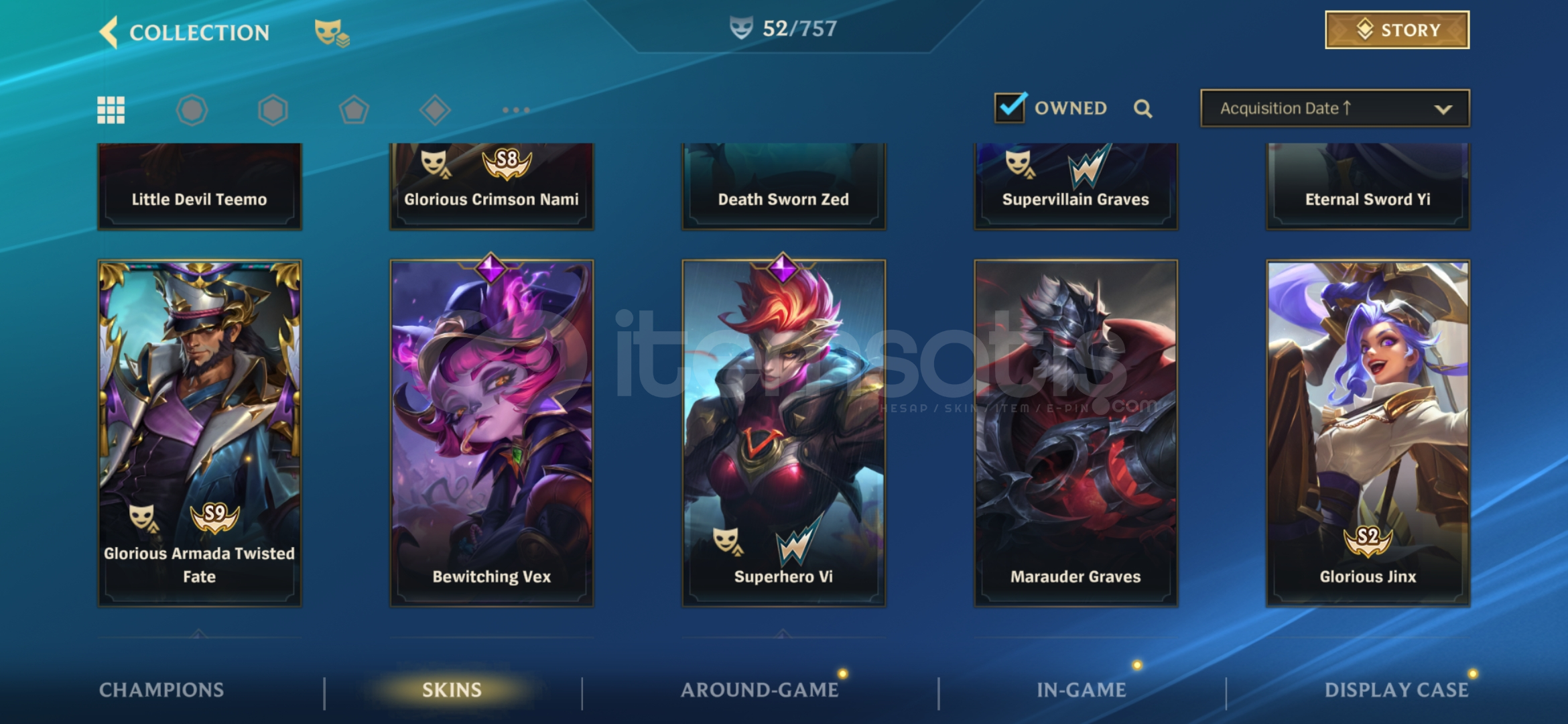Image resolution: width=1568 pixels, height=724 pixels.
Task: Open skin search with magnifier icon
Action: coord(1143,109)
